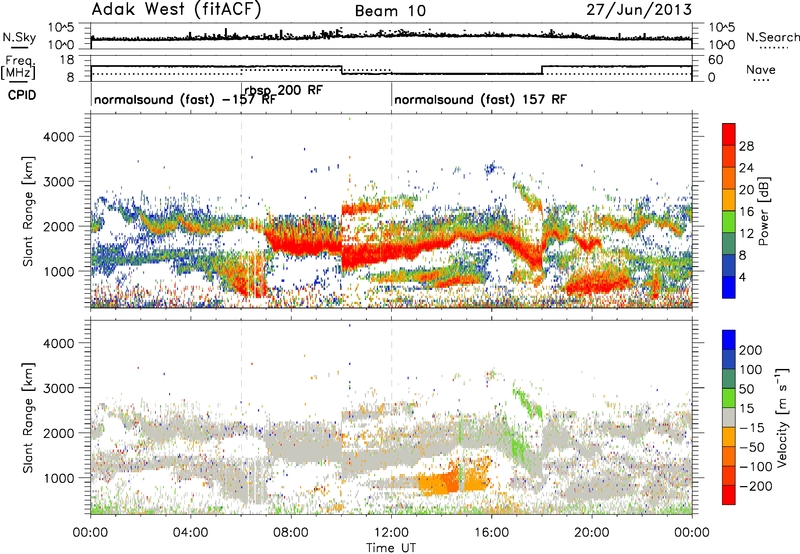Click the '3000' tick of the velocity panel
Image resolution: width=800 pixels, height=554 pixels.
click(x=58, y=388)
